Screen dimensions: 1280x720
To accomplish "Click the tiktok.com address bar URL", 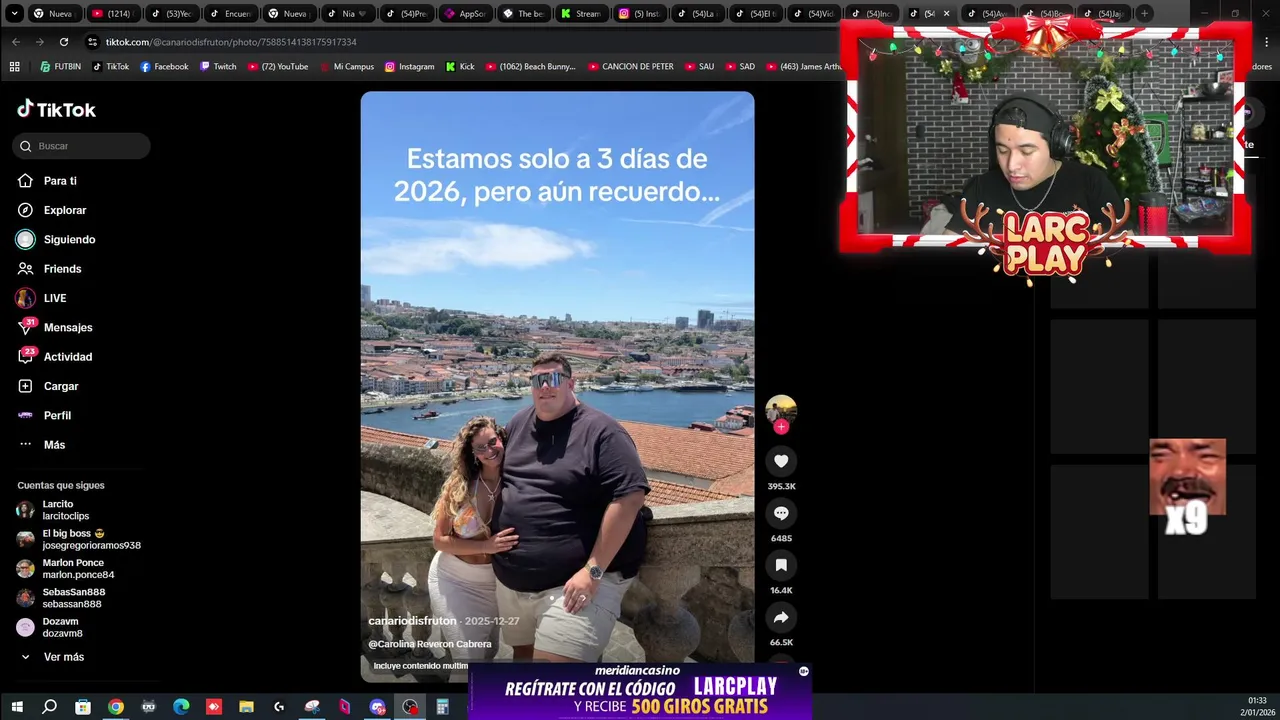I will 231,42.
